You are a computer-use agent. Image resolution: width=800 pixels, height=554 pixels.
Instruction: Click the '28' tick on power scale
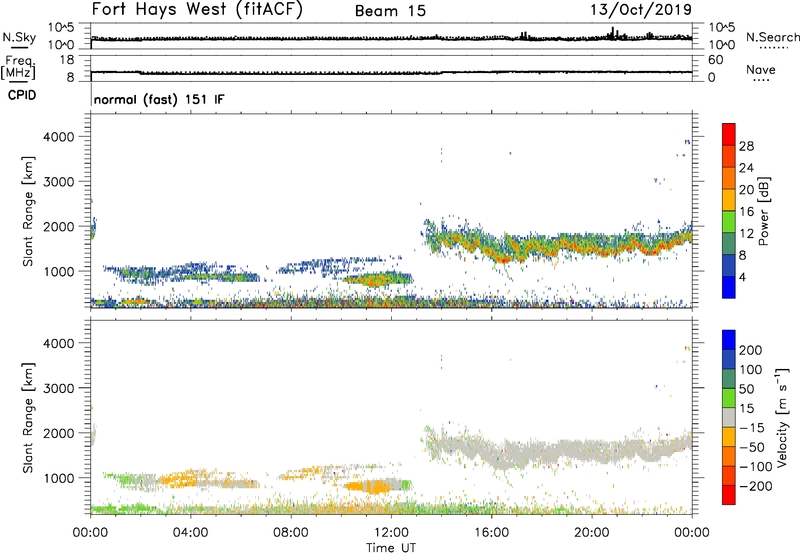(x=746, y=146)
